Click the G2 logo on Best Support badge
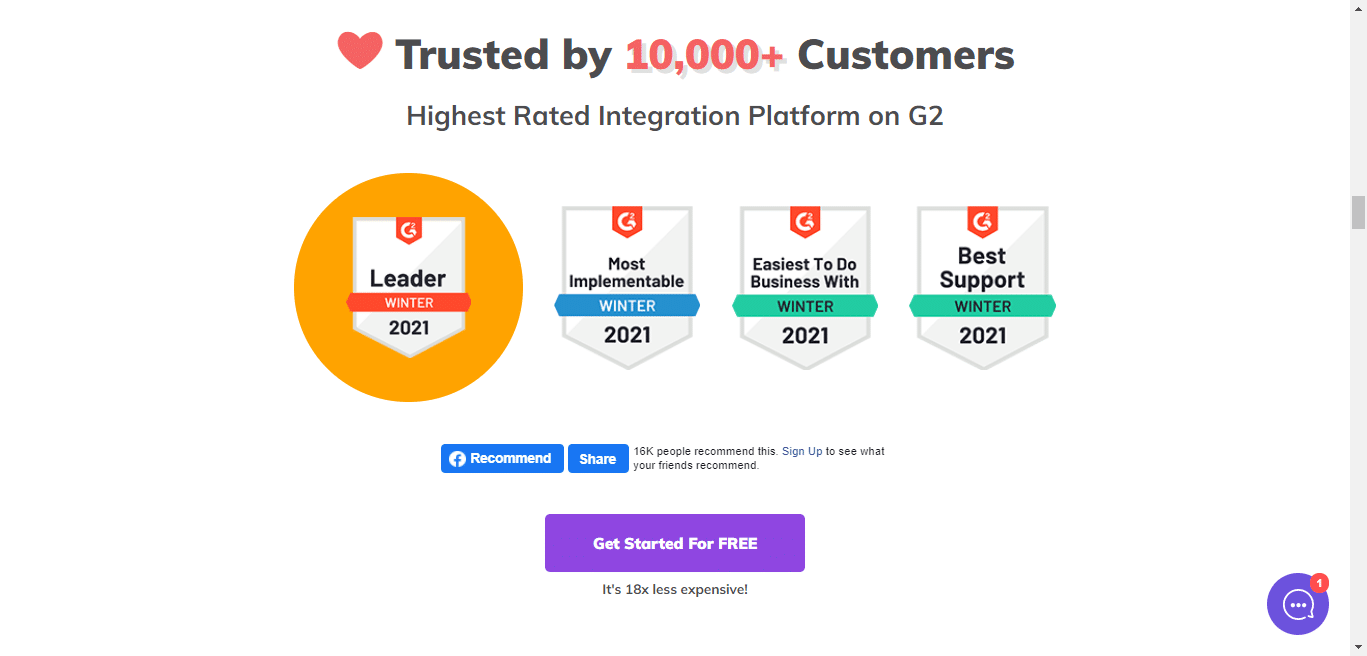The width and height of the screenshot is (1367, 656). 982,221
